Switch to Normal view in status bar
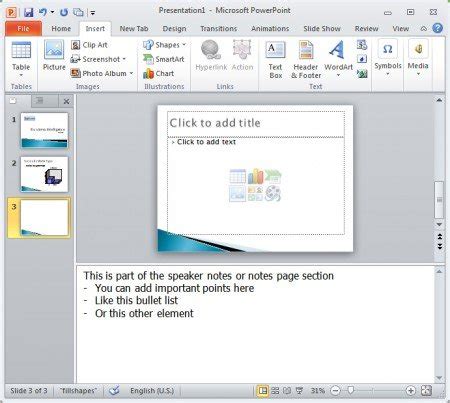This screenshot has height=403, width=450. (x=263, y=390)
